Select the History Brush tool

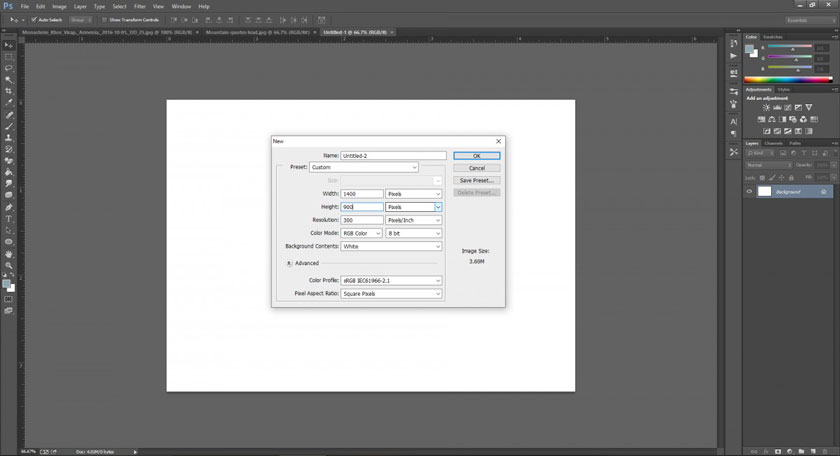click(x=9, y=149)
